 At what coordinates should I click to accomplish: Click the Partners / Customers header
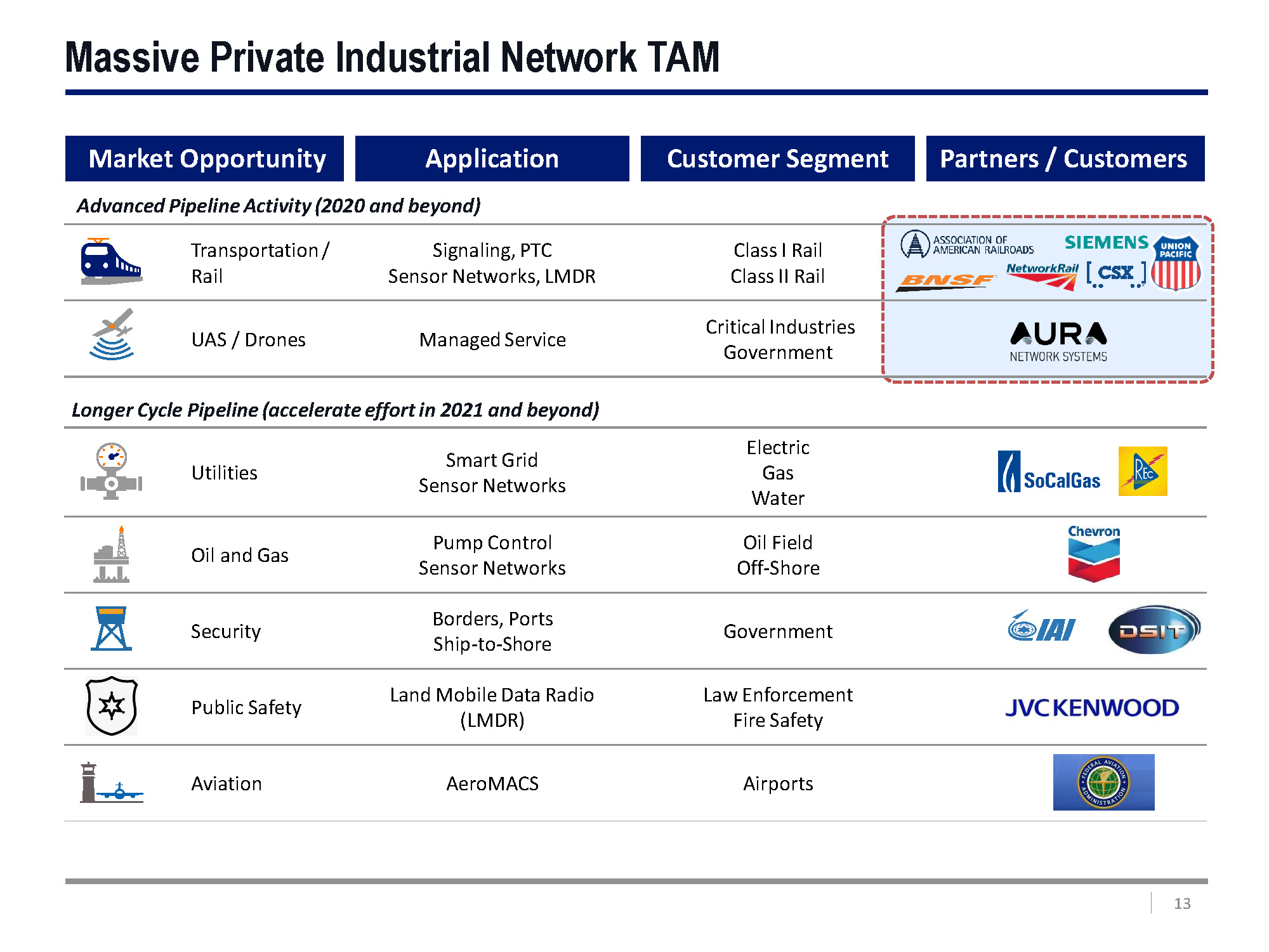[x=1064, y=159]
